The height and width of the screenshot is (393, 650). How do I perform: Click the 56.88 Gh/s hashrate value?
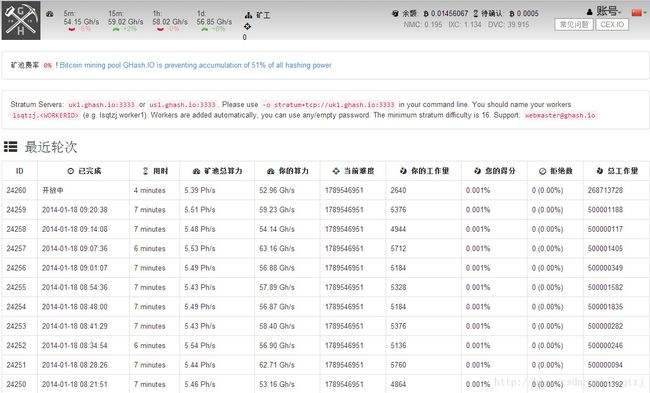point(277,268)
